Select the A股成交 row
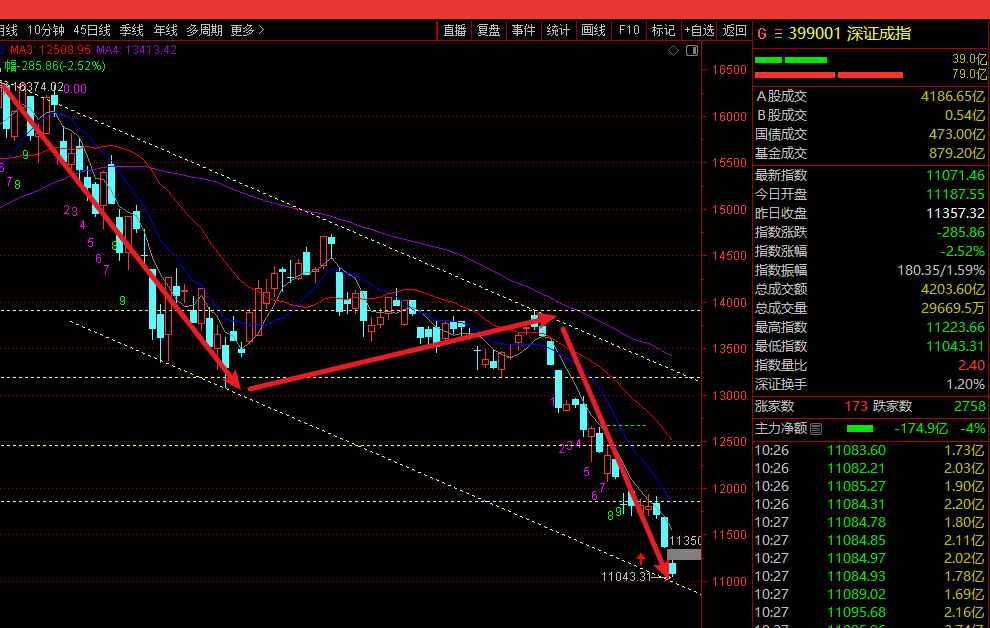Image resolution: width=990 pixels, height=628 pixels. point(871,97)
